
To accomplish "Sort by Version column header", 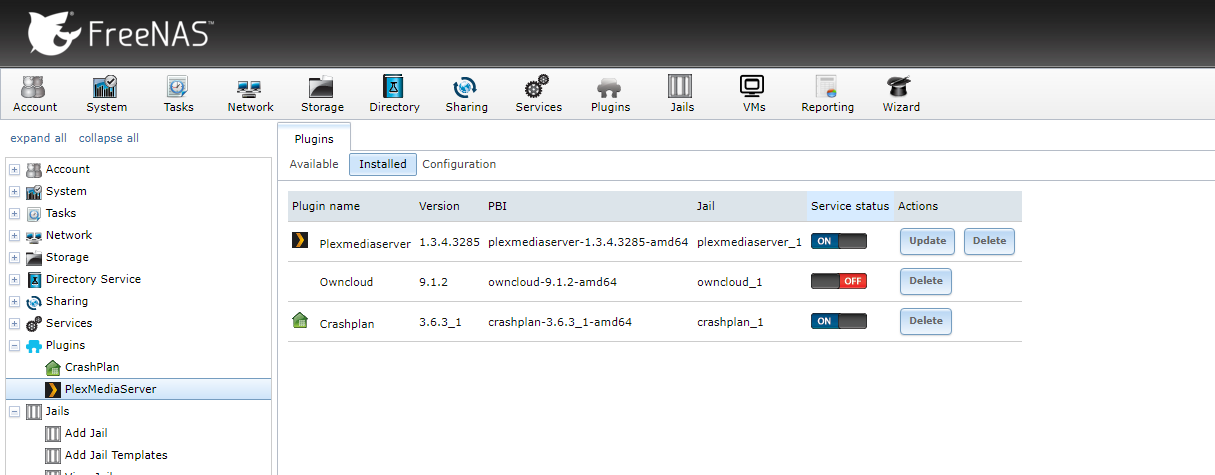I will [x=449, y=206].
